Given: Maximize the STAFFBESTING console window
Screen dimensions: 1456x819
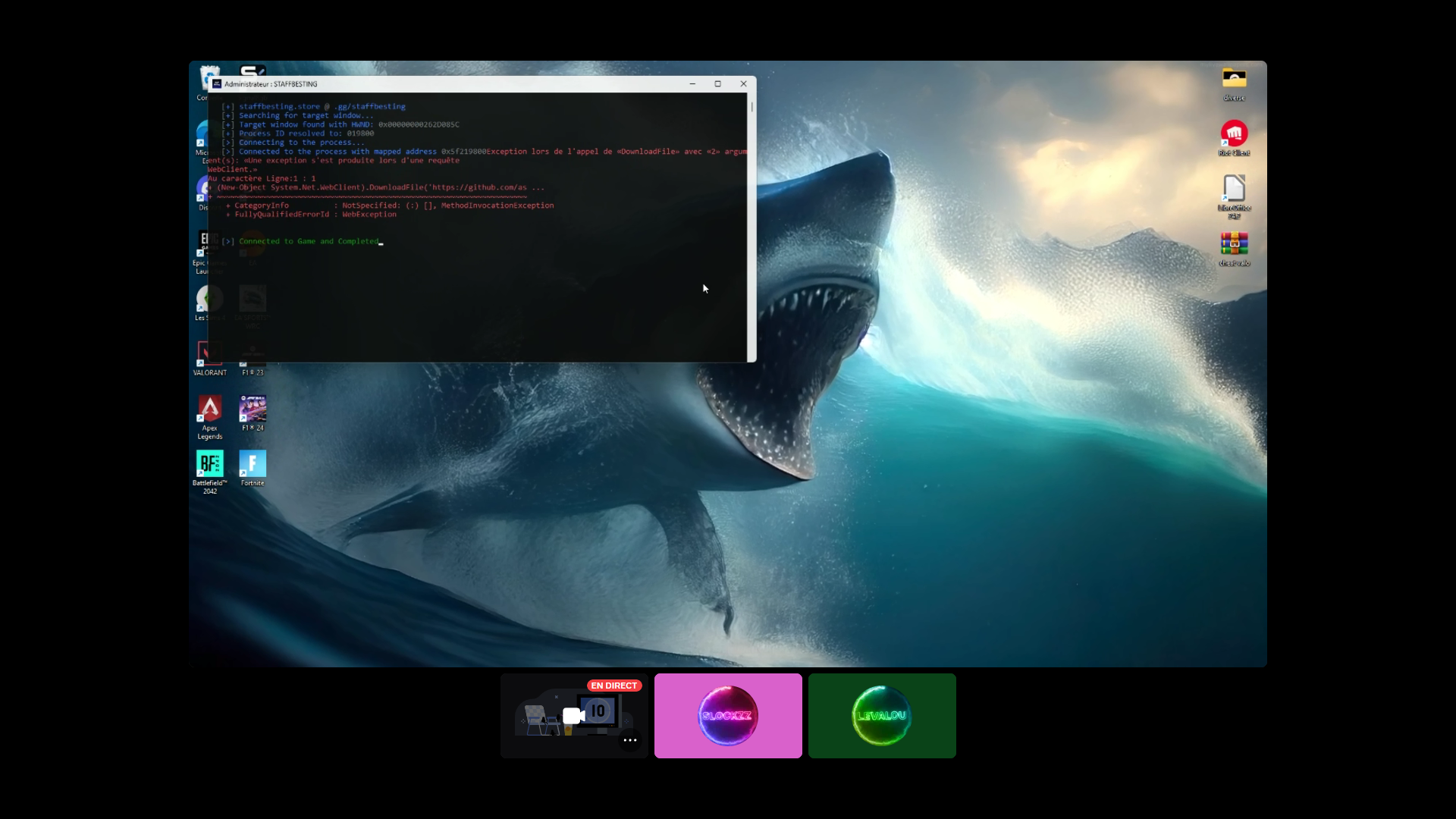Looking at the screenshot, I should 718,84.
